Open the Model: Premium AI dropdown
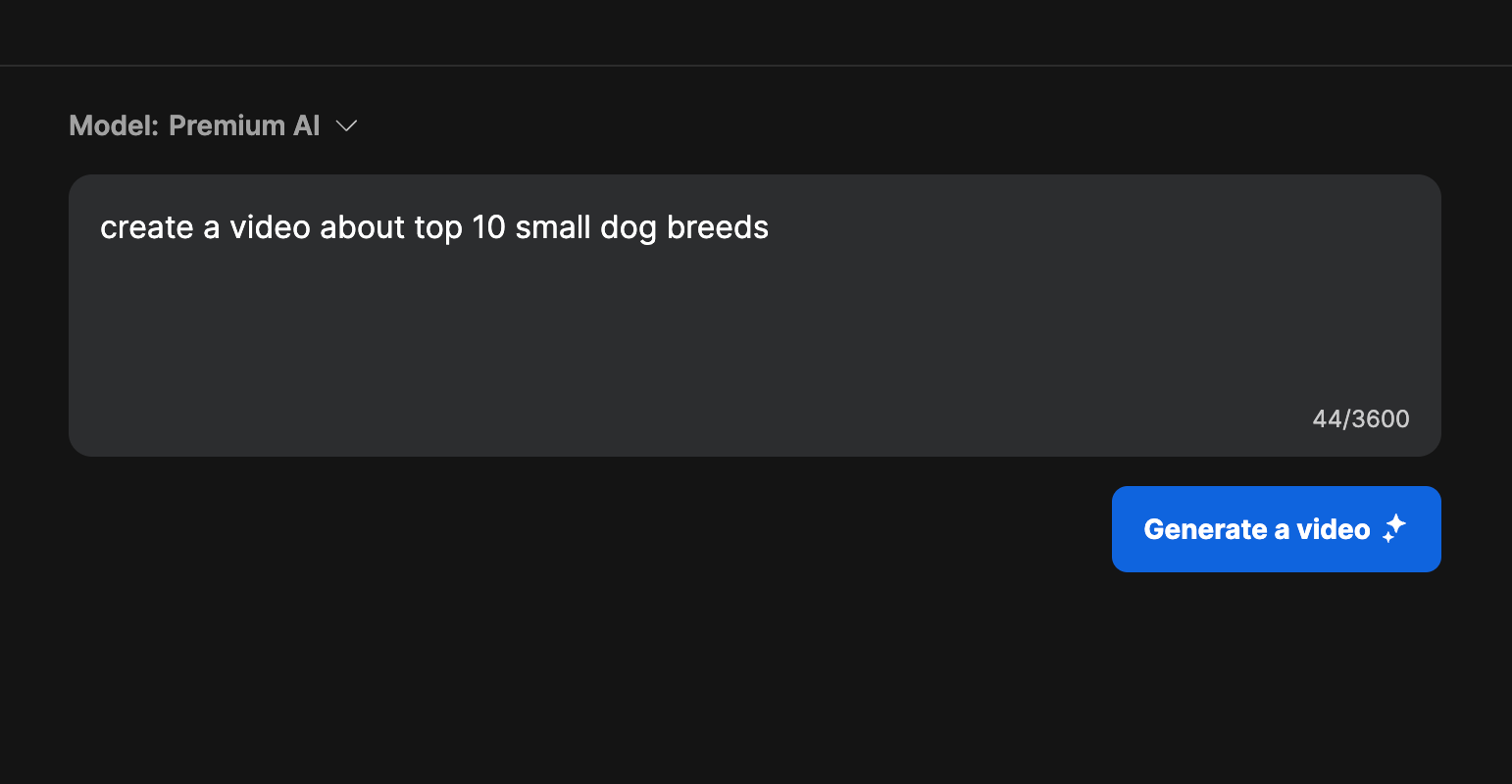Screen dimensions: 1512x784 point(213,126)
